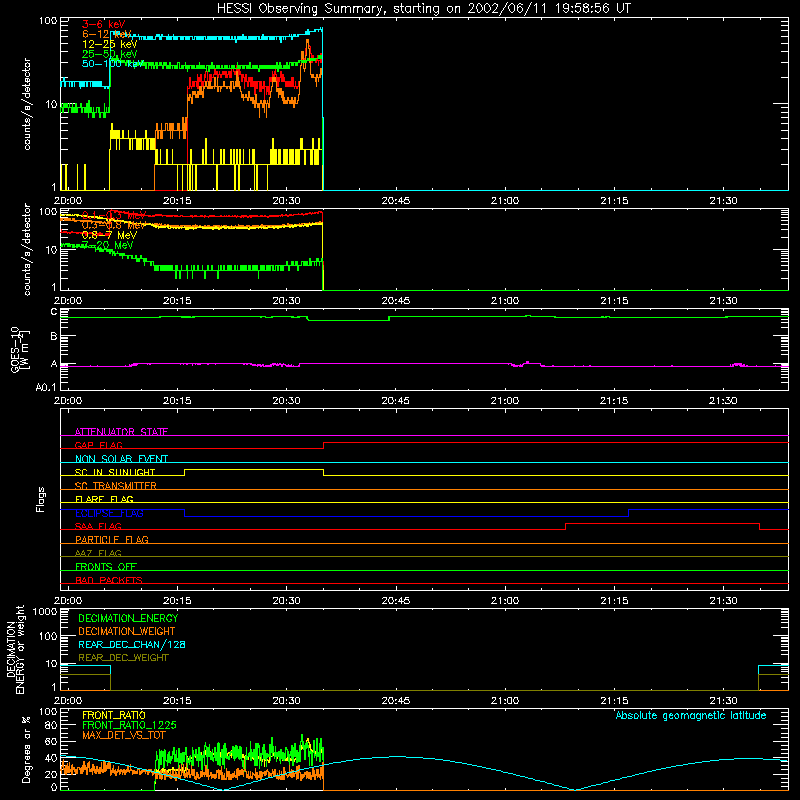Select the 0.3-0.8 MeV legend label
The width and height of the screenshot is (800, 800).
(x=112, y=225)
